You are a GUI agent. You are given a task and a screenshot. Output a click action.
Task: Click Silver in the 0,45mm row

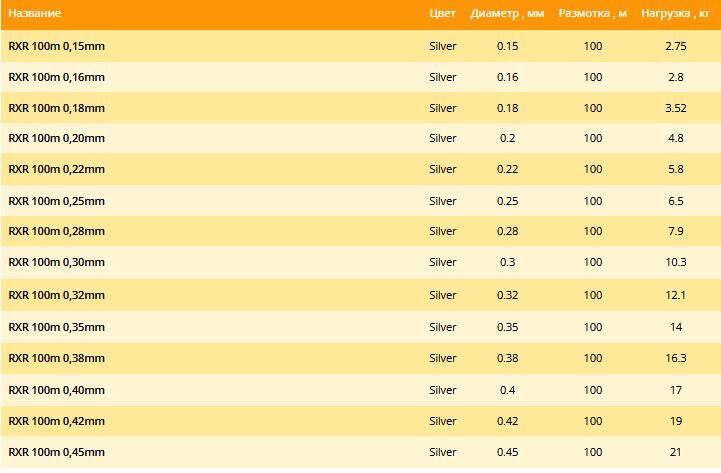point(442,452)
